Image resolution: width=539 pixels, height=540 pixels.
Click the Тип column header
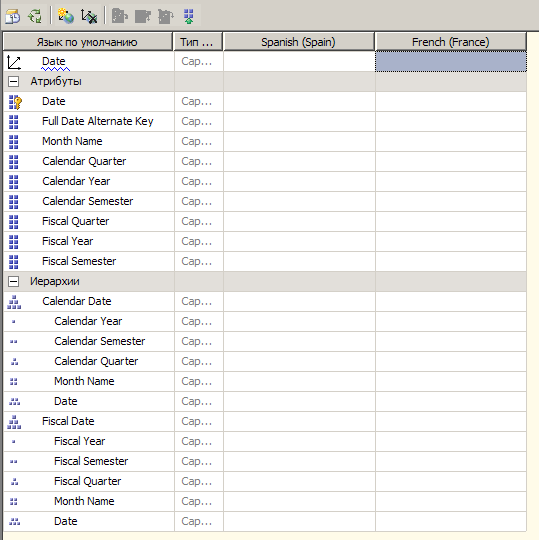(x=198, y=42)
